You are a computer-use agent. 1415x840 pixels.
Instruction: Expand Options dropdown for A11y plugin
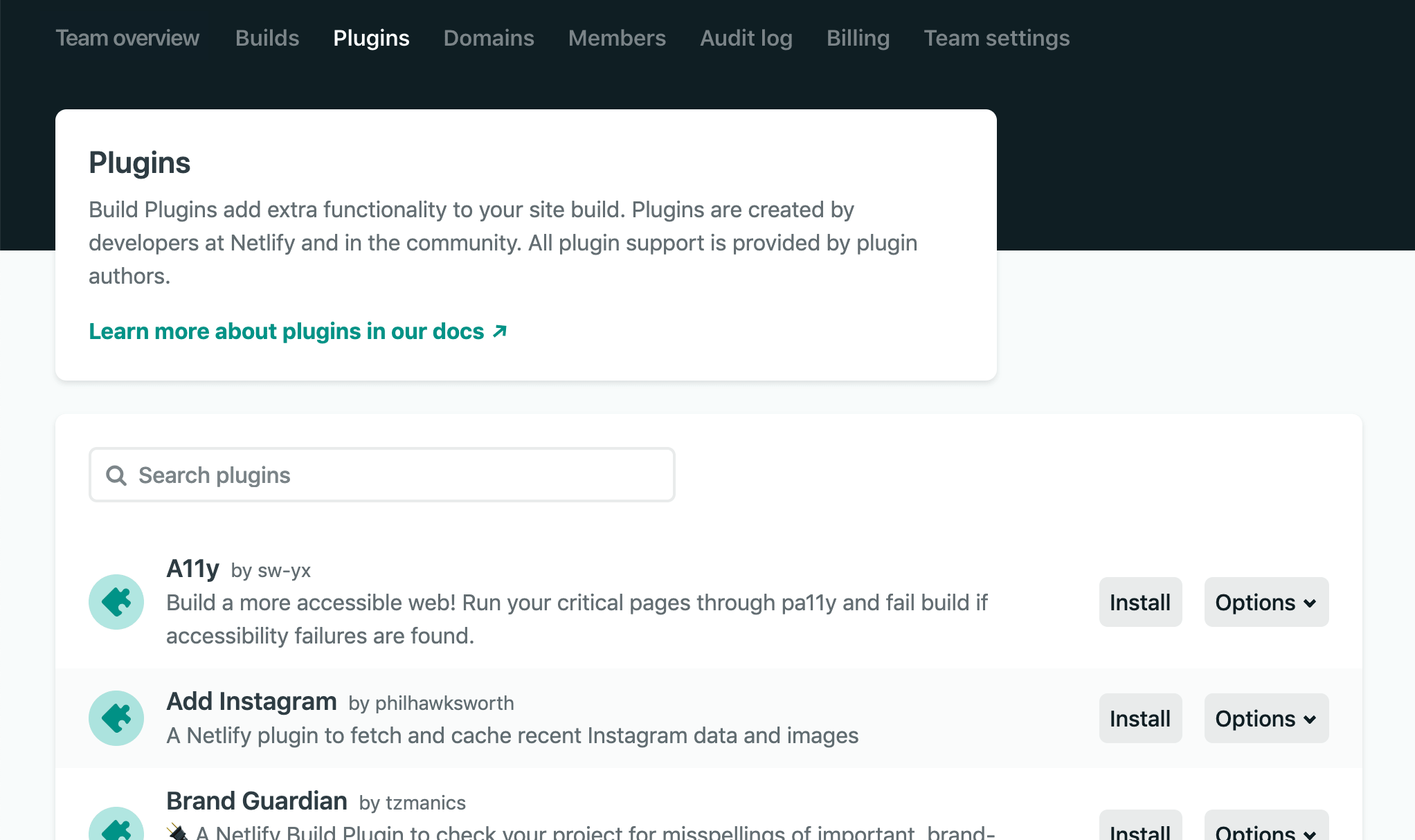coord(1265,602)
